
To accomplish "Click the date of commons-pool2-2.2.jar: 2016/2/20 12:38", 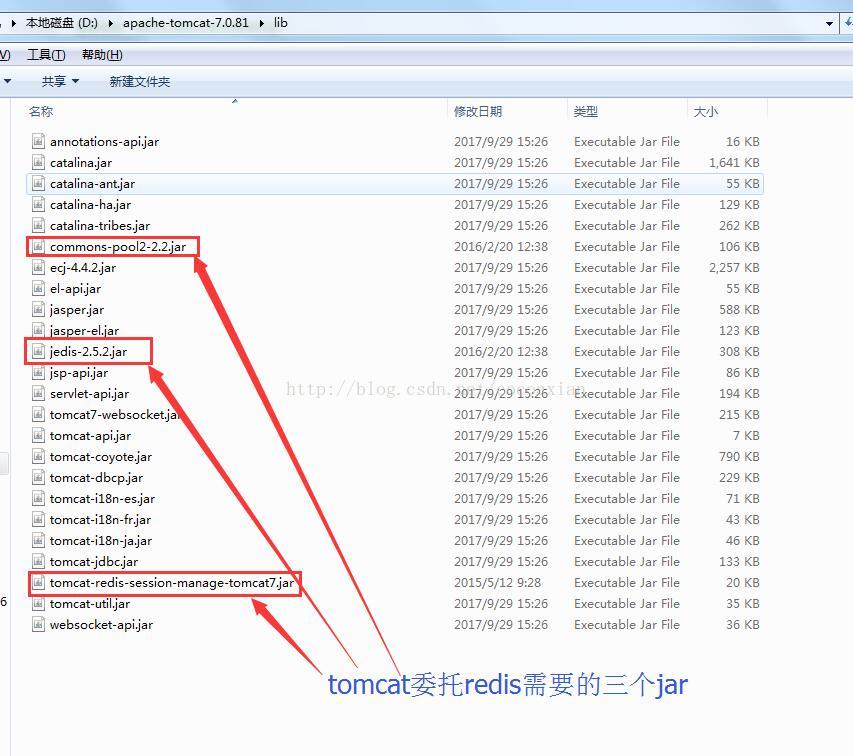I will point(501,247).
